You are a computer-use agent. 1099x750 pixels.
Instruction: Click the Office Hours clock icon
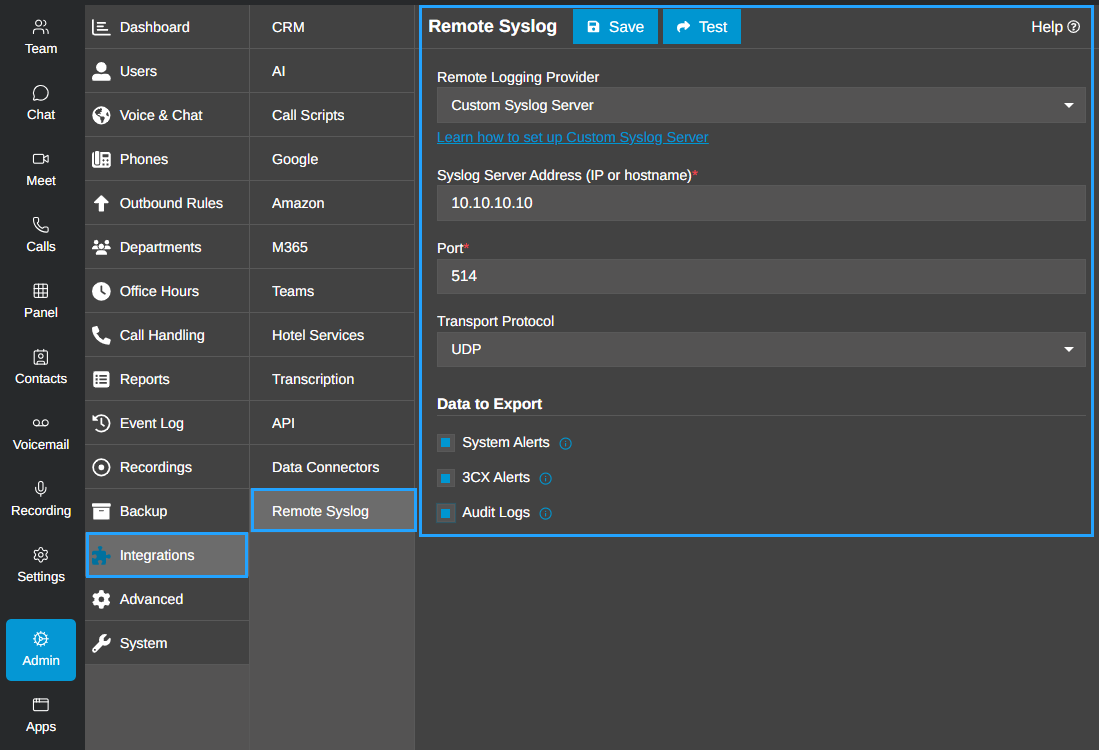(102, 292)
